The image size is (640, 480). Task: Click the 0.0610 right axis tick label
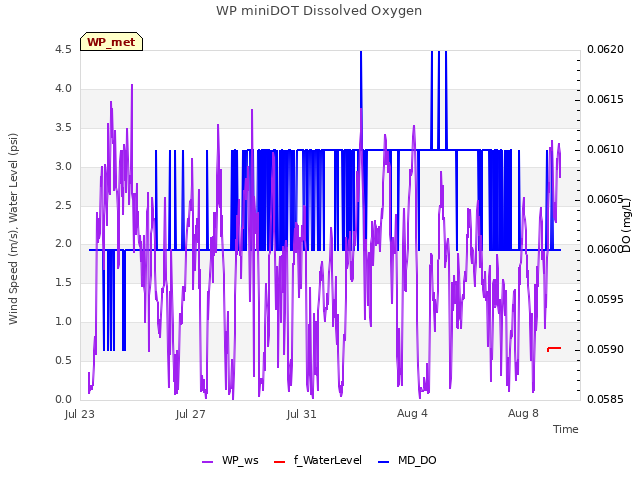pyautogui.click(x=605, y=149)
